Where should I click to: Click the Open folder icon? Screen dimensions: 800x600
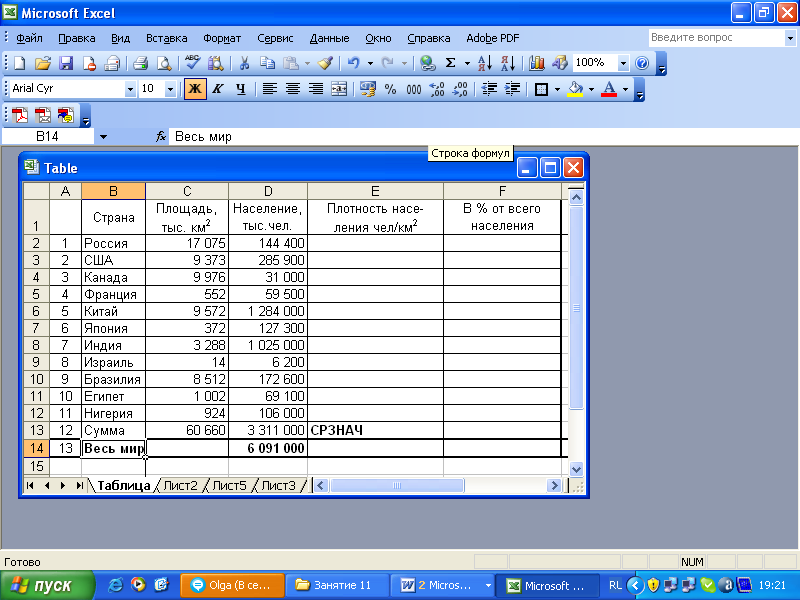click(43, 63)
